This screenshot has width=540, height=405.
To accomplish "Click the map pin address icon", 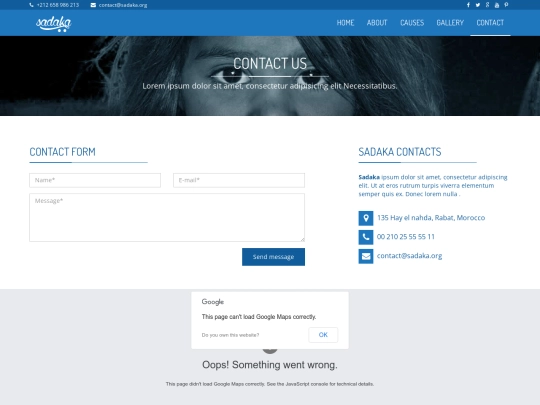I will 366,218.
